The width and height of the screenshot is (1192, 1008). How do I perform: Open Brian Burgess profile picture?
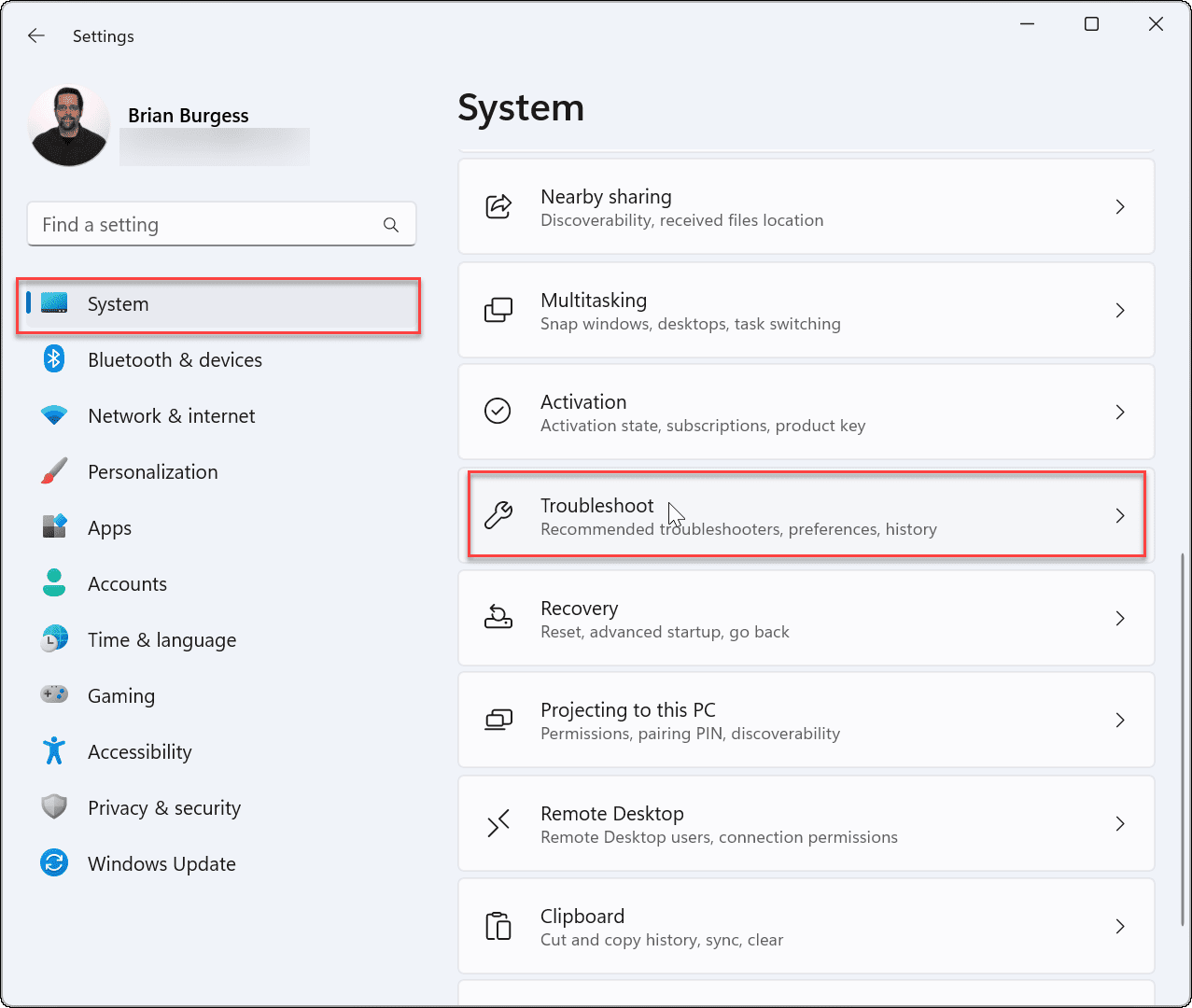(69, 126)
